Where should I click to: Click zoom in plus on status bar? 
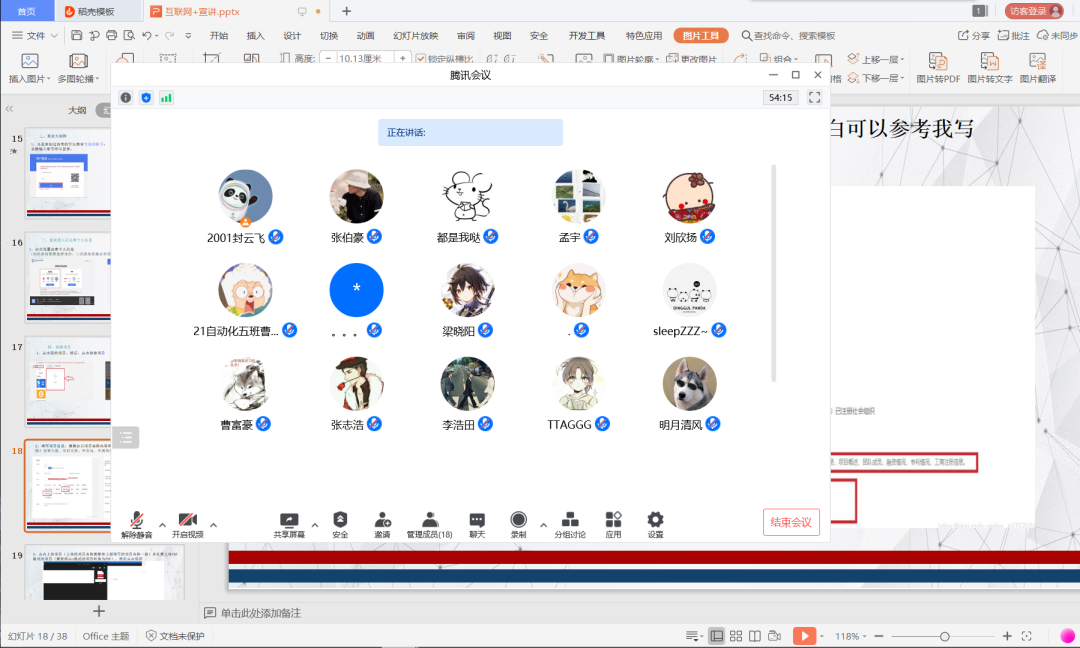click(x=1007, y=636)
